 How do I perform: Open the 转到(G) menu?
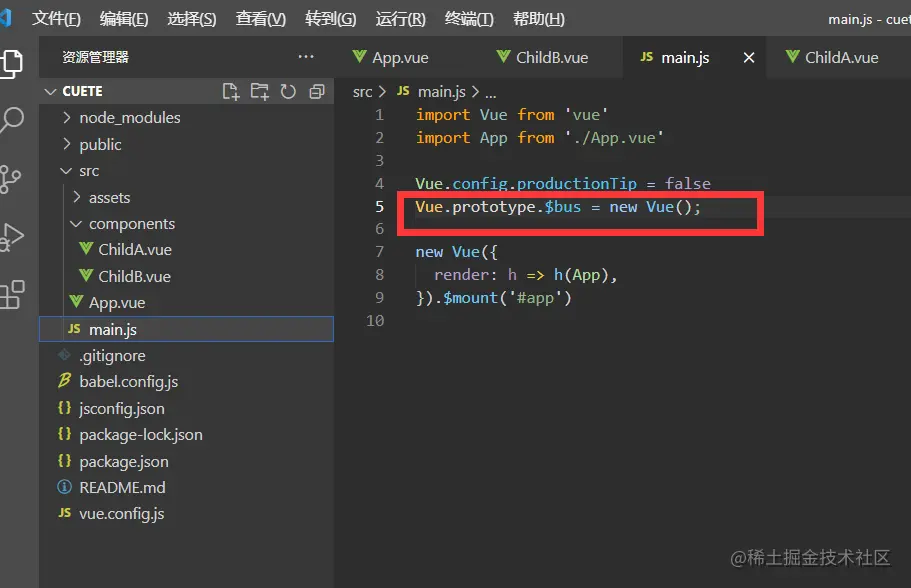(331, 19)
